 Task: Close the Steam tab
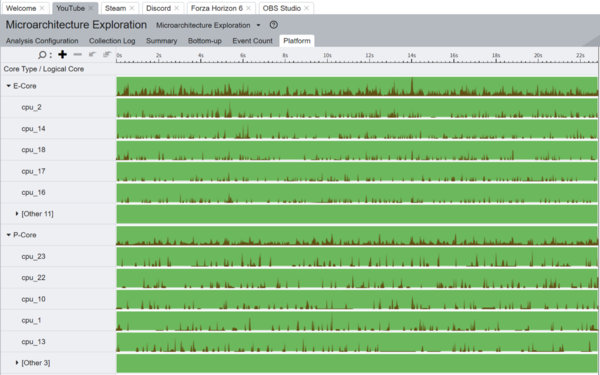click(x=132, y=8)
